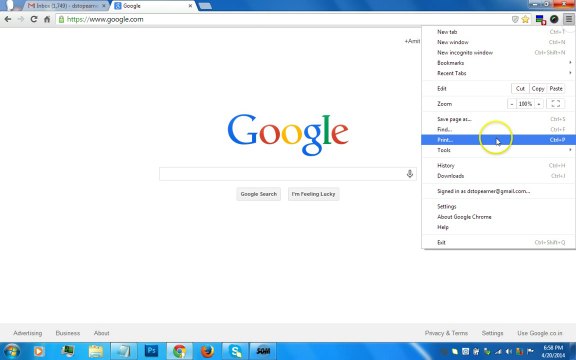Image resolution: width=576 pixels, height=360 pixels.
Task: Open Skype from the taskbar
Action: coord(235,351)
